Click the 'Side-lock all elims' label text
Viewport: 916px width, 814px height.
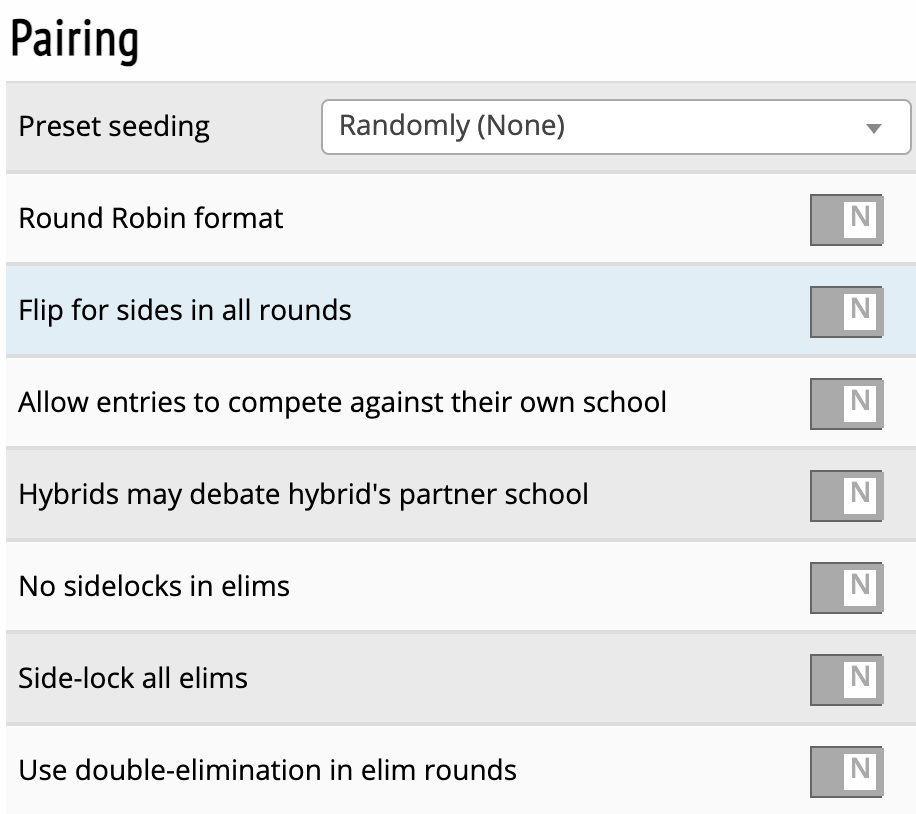133,678
